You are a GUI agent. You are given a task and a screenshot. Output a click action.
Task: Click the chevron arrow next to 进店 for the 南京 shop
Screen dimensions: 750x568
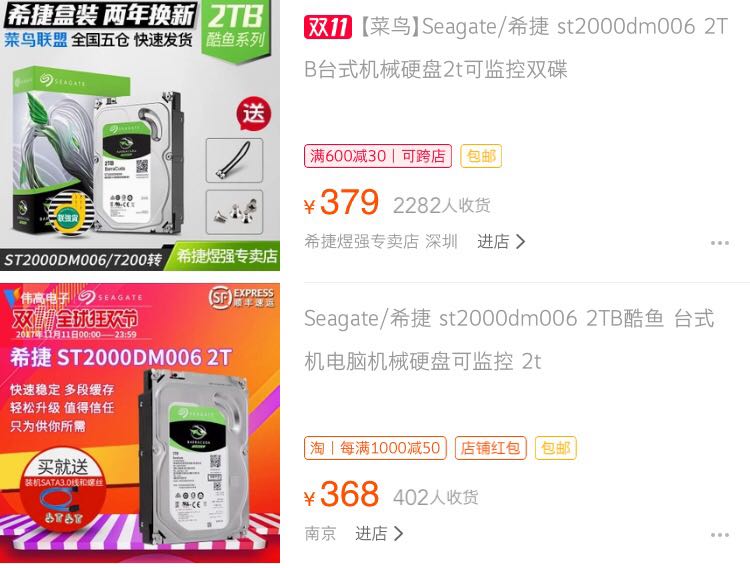[x=398, y=533]
